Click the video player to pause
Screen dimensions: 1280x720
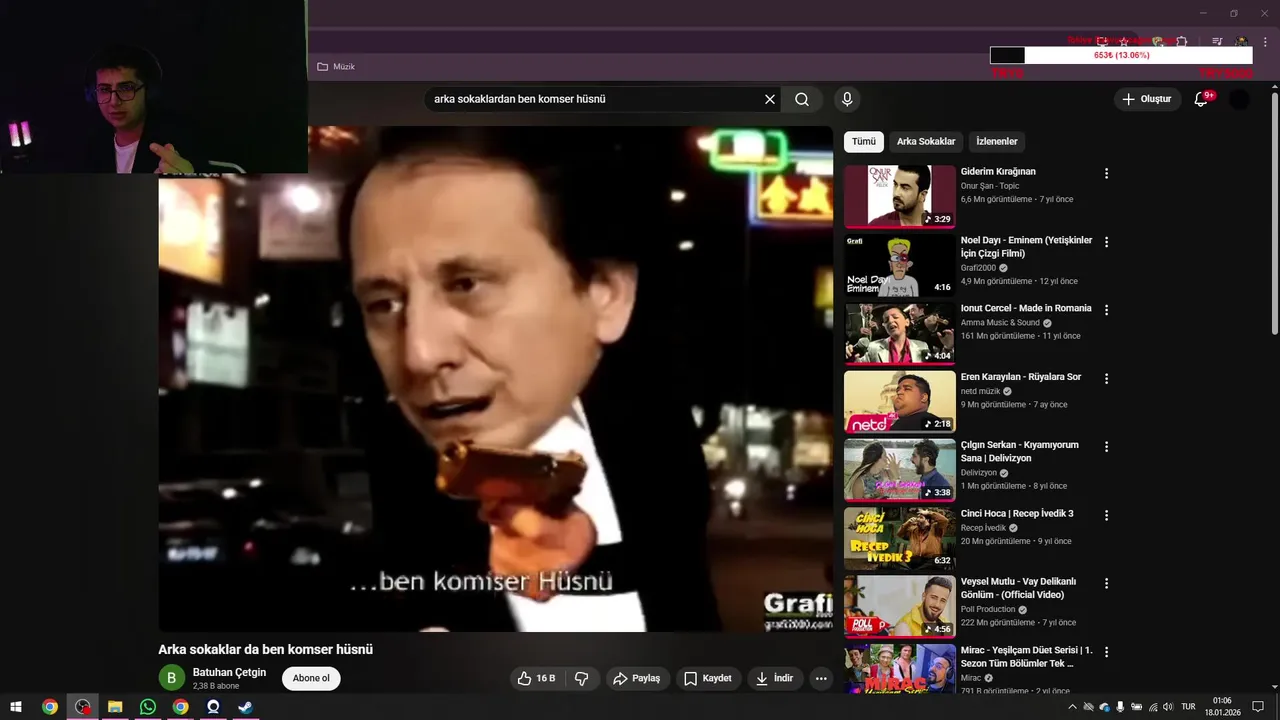[495, 378]
